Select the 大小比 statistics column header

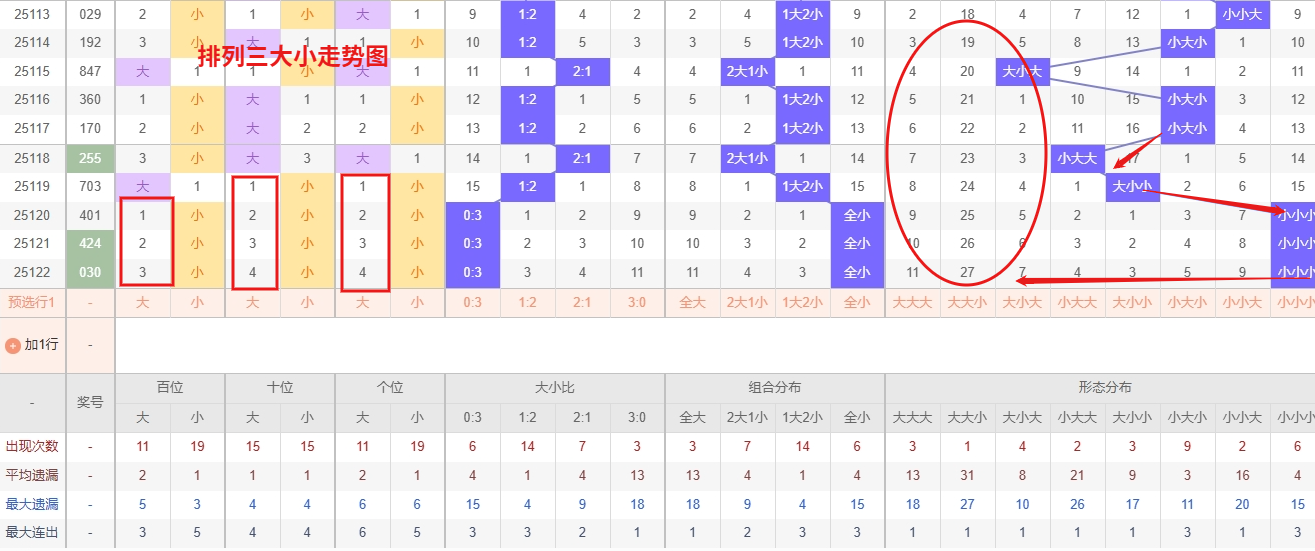point(554,388)
